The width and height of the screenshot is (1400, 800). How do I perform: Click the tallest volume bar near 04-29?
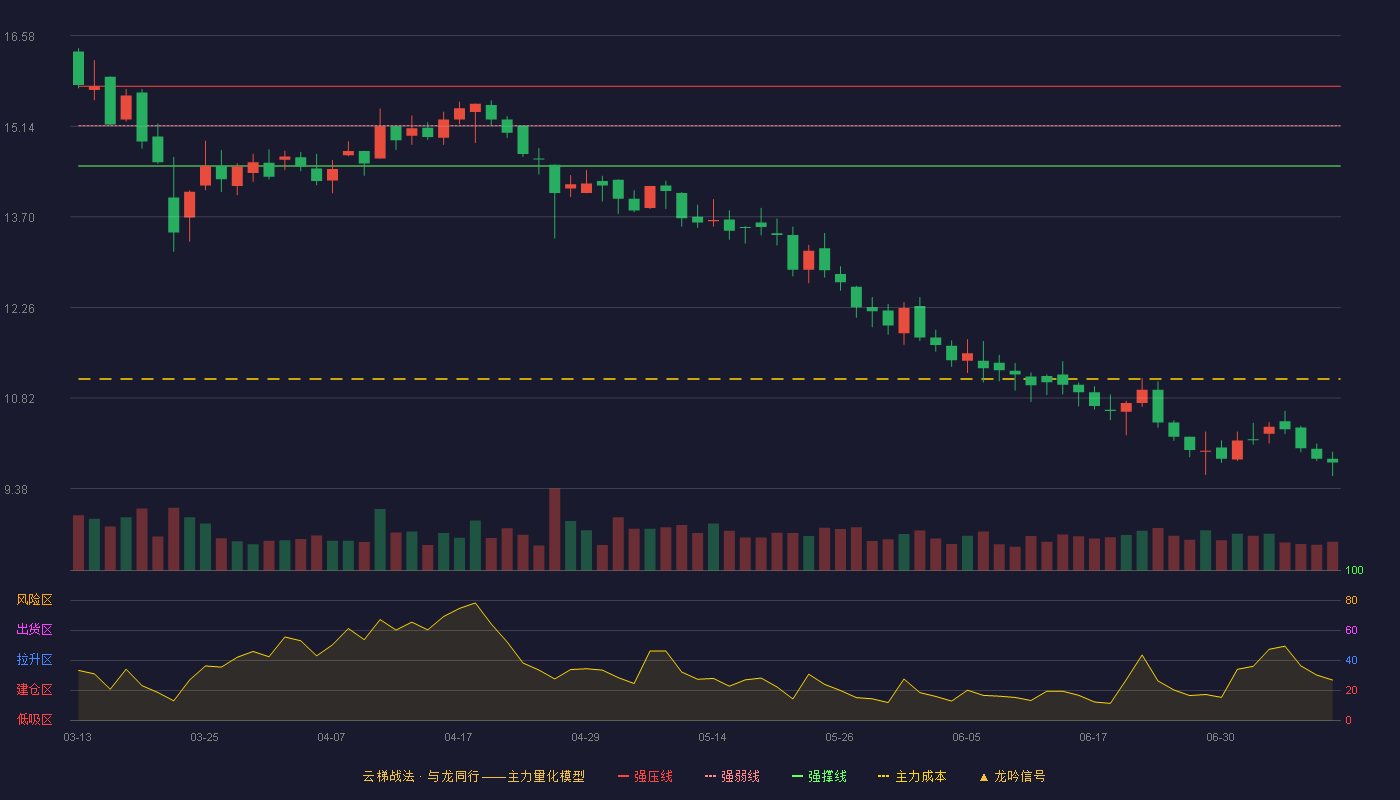[x=555, y=529]
